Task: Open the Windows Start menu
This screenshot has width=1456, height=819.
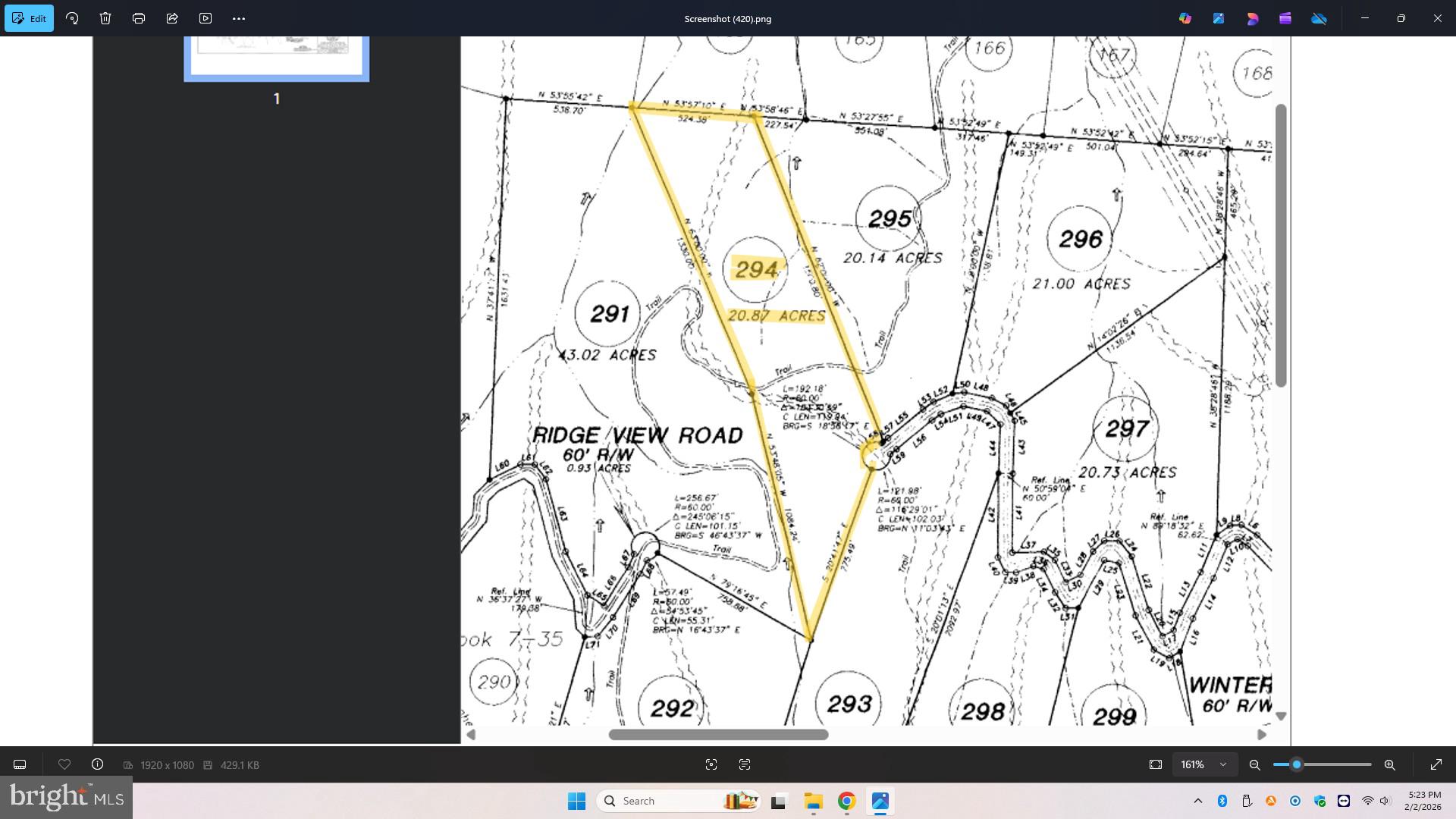Action: click(576, 801)
